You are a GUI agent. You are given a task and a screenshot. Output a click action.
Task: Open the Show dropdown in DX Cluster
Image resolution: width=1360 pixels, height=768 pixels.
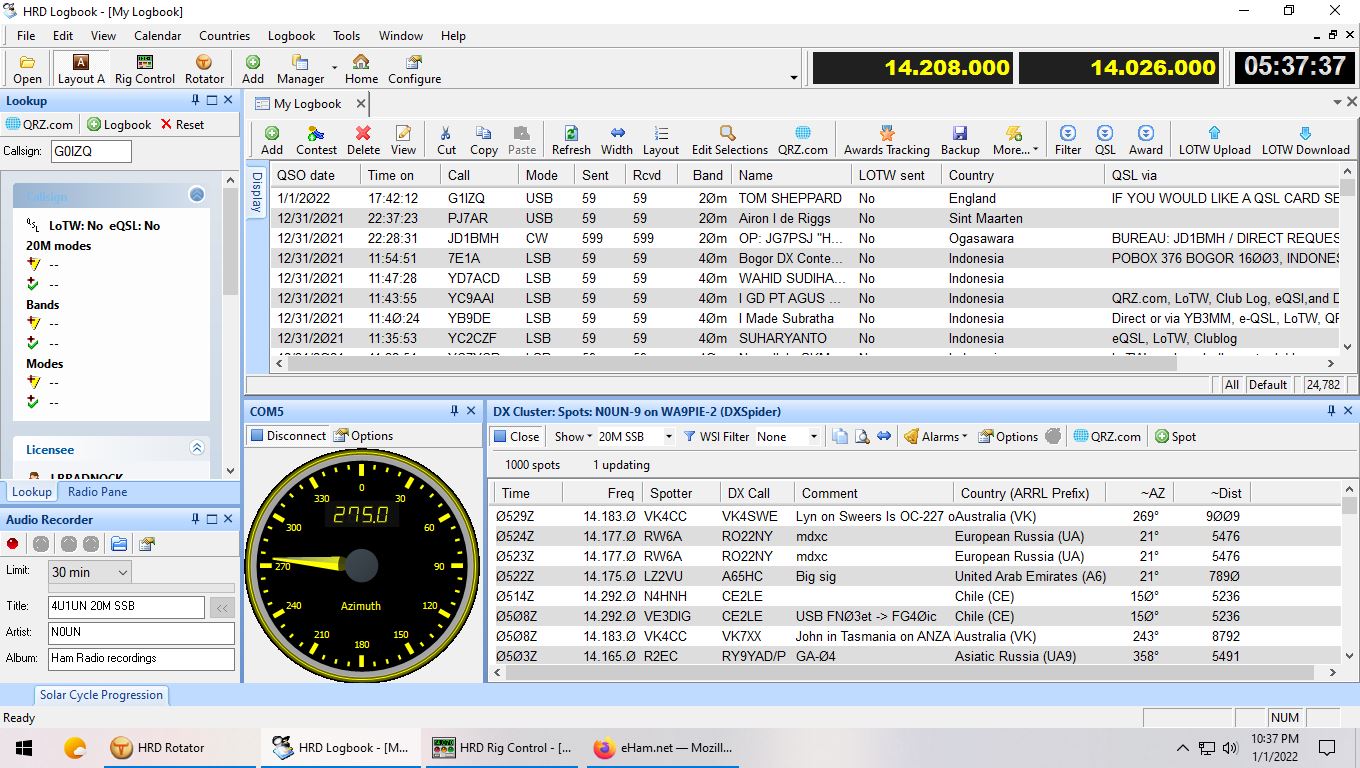573,436
